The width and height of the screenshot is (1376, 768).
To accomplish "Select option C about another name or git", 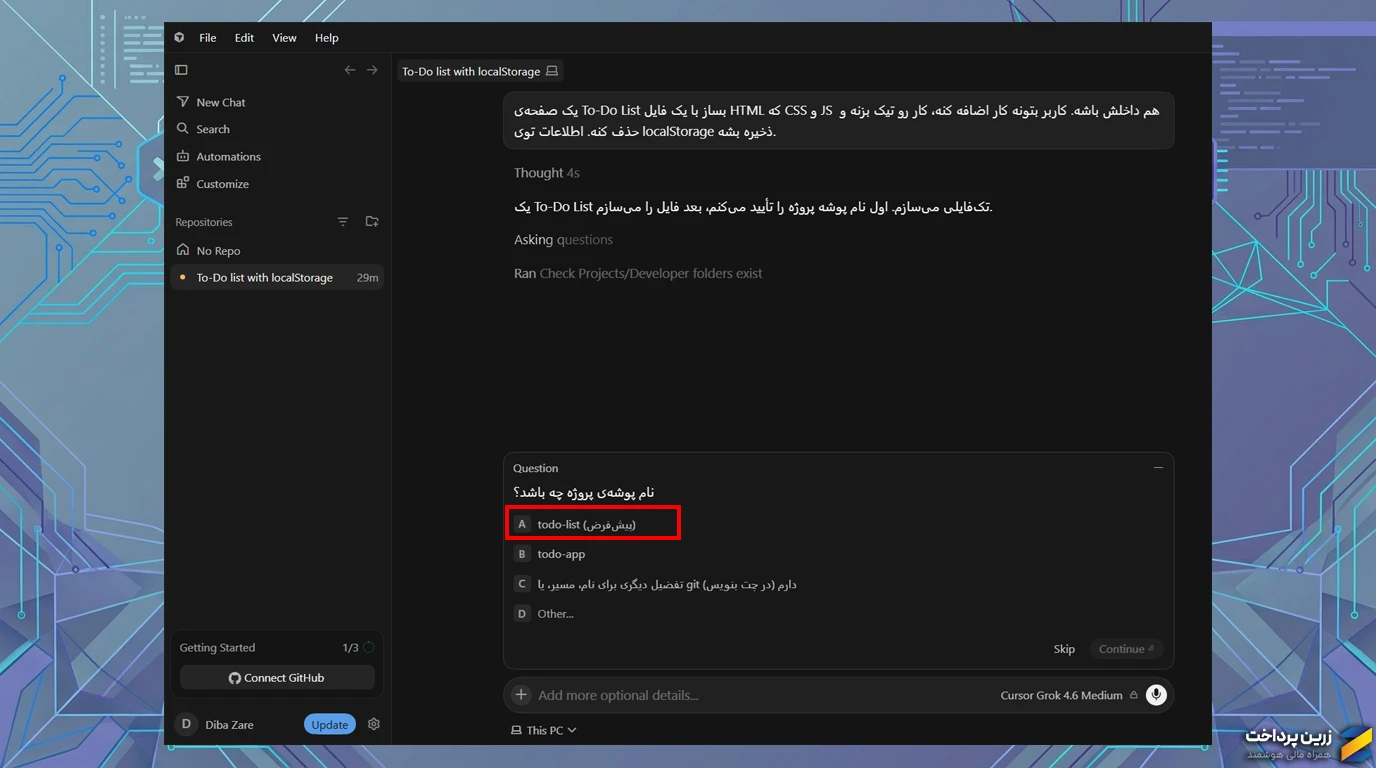I will click(x=838, y=584).
